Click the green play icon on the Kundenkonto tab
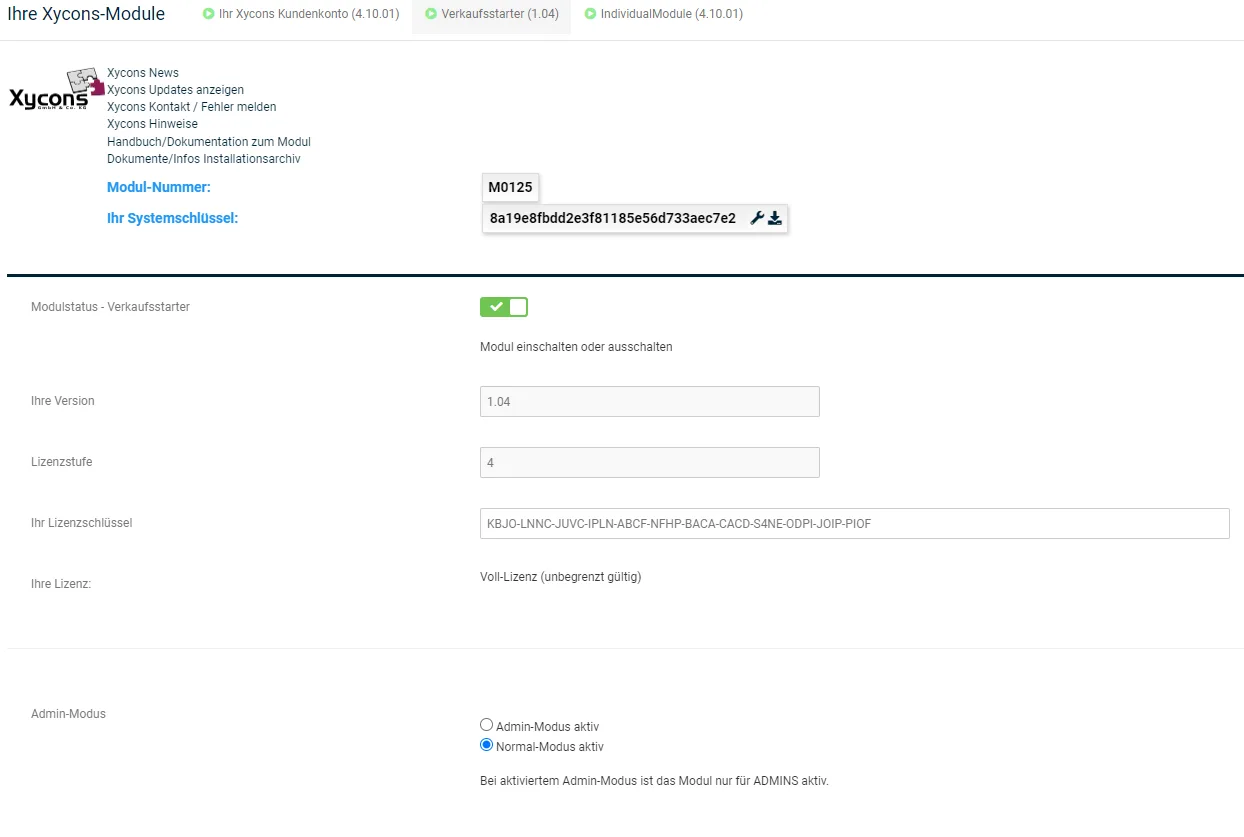Viewport: 1244px width, 837px height. click(208, 15)
